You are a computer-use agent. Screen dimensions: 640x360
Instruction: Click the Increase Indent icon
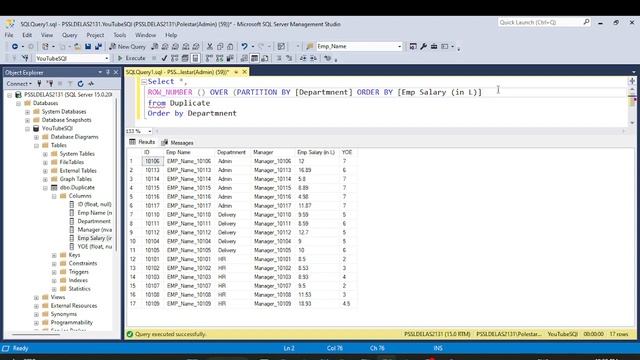coord(313,58)
